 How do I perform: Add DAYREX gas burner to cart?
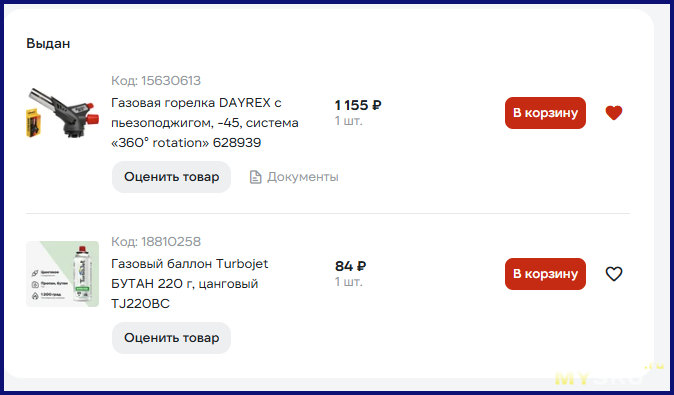click(545, 113)
